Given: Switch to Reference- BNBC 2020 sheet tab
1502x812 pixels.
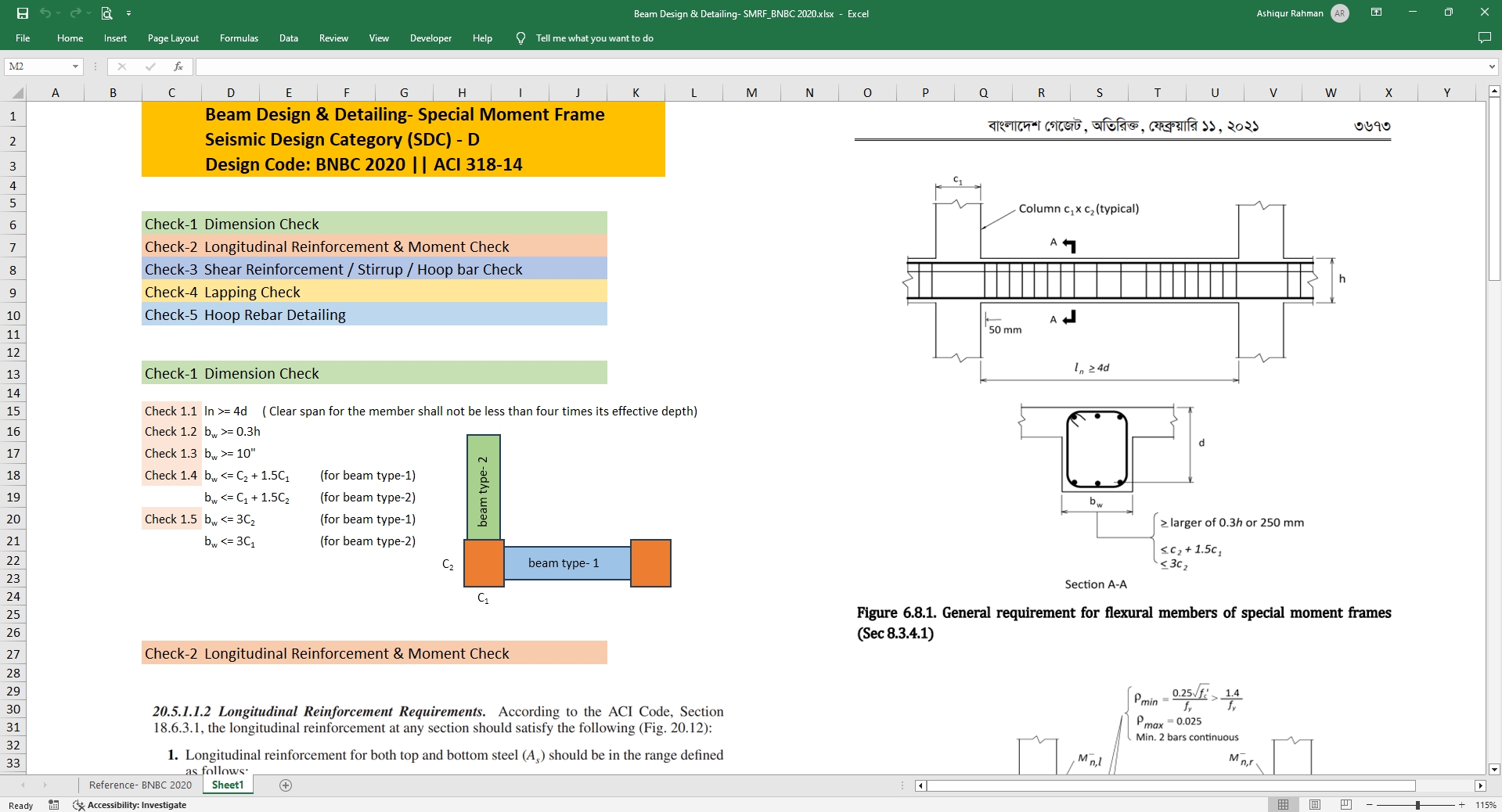Looking at the screenshot, I should coord(140,785).
